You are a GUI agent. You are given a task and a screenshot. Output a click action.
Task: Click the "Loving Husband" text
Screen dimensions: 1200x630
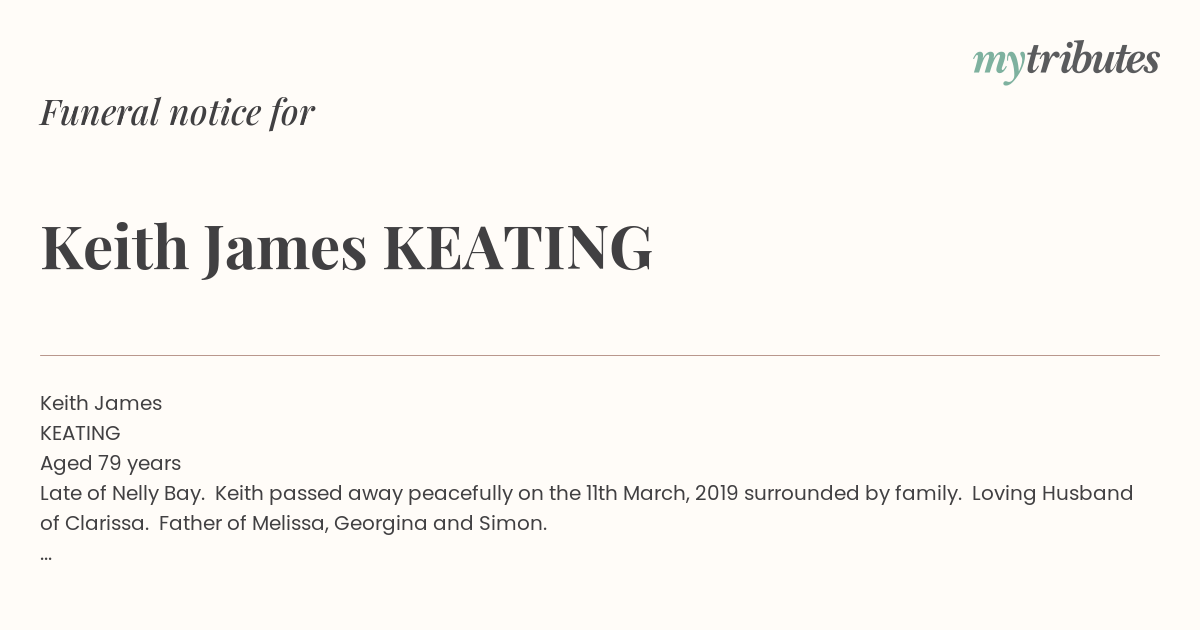[x=1052, y=493]
